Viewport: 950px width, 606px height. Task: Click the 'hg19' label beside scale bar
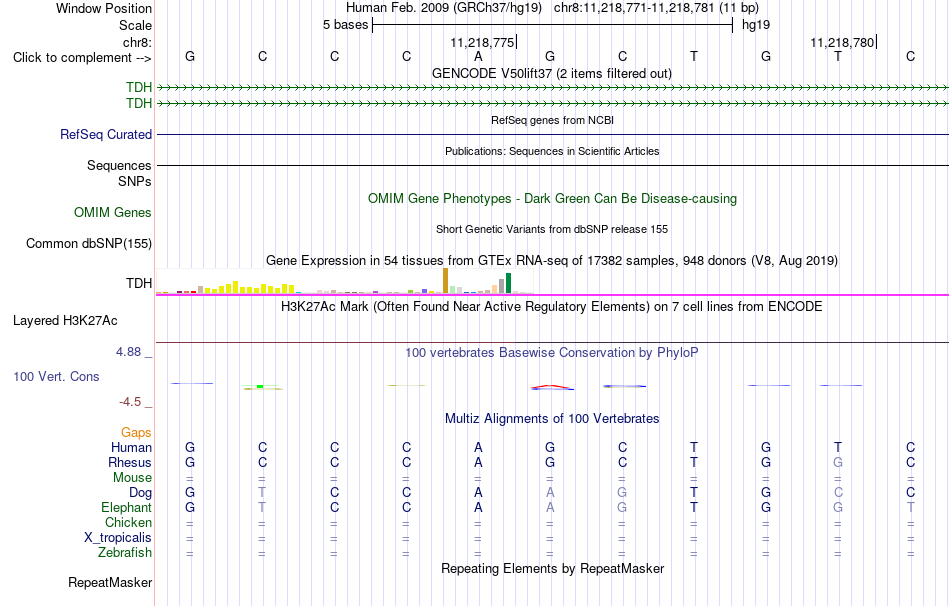point(756,25)
